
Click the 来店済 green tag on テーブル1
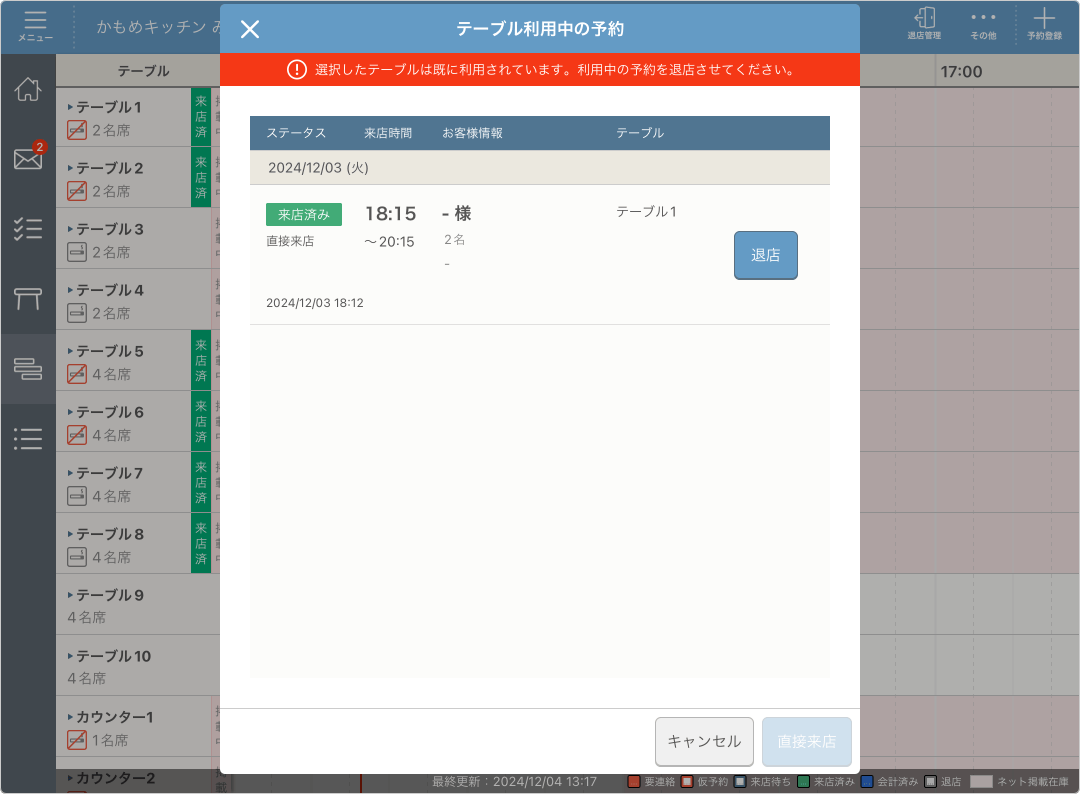click(x=200, y=116)
